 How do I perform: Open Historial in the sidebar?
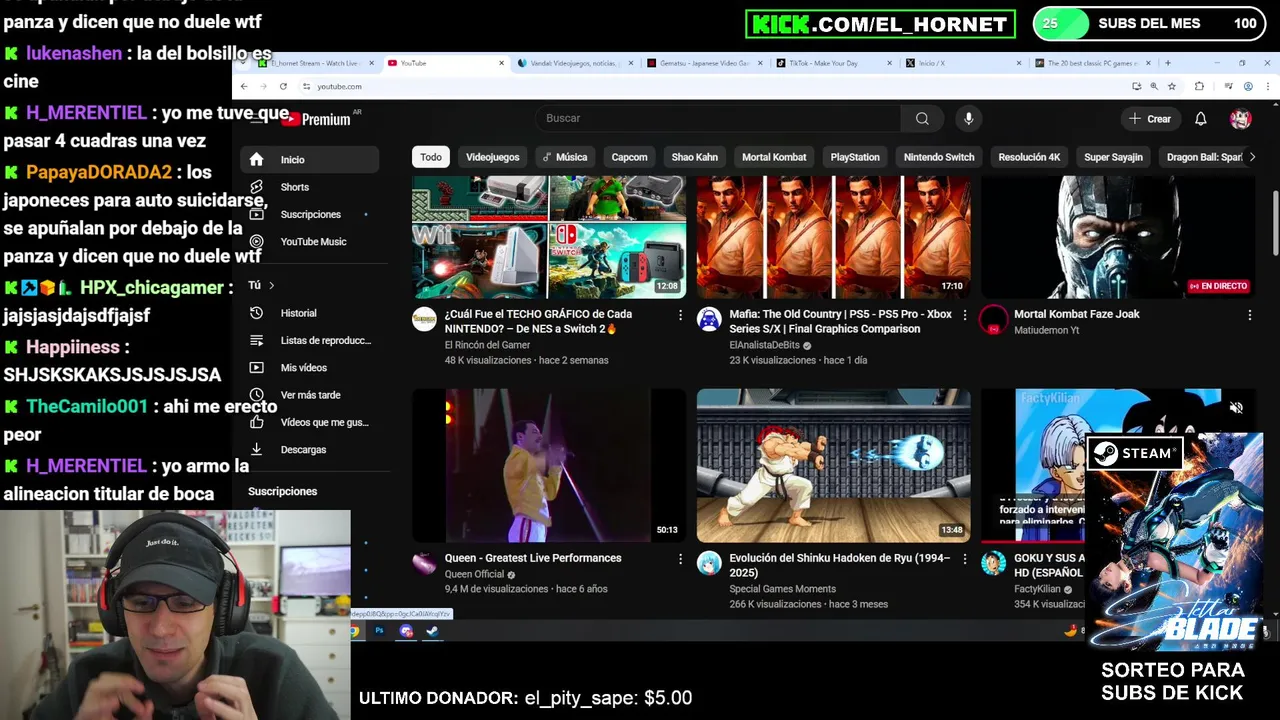click(310, 313)
